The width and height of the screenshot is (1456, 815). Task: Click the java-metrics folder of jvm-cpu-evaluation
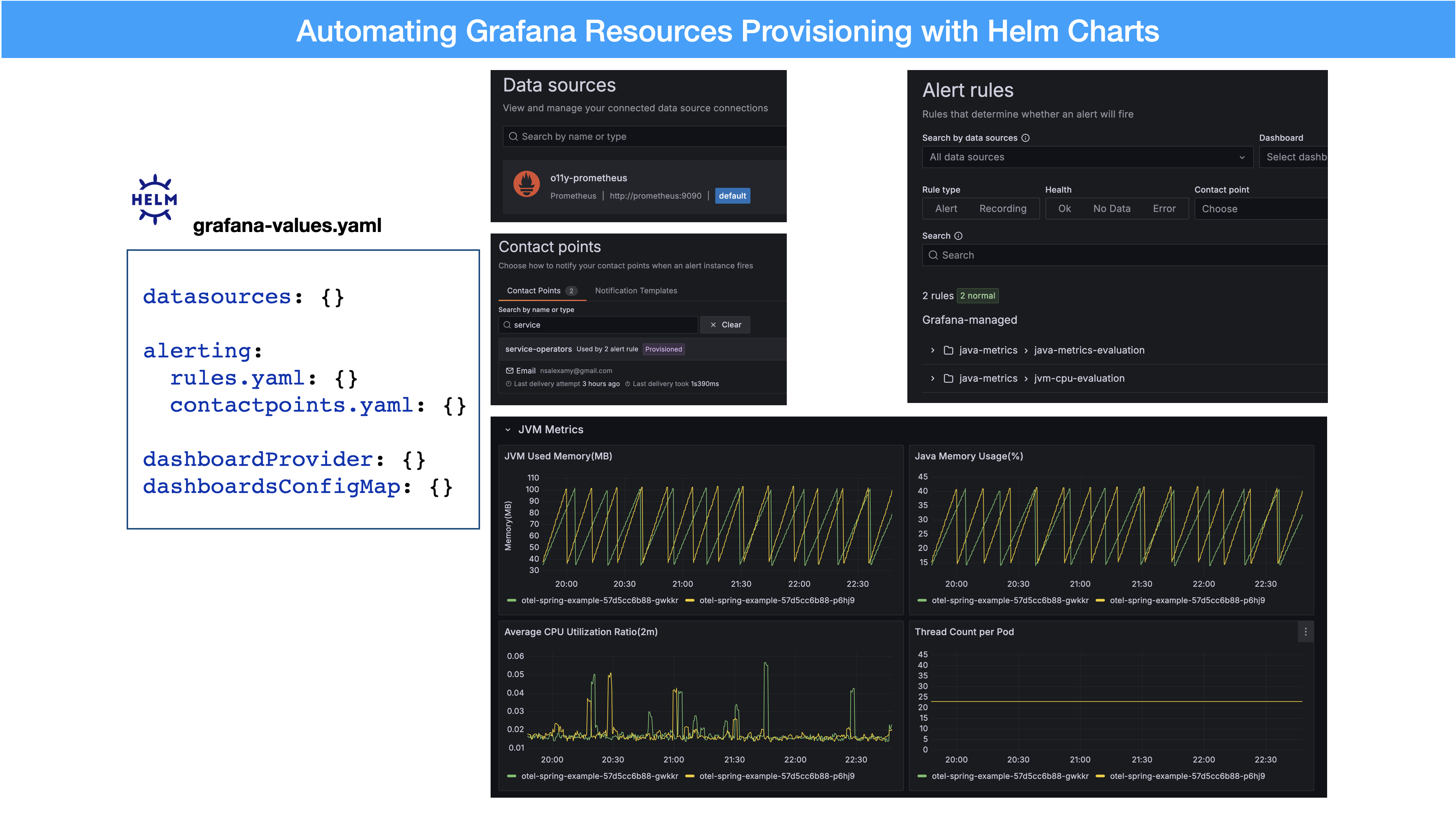[x=988, y=379]
